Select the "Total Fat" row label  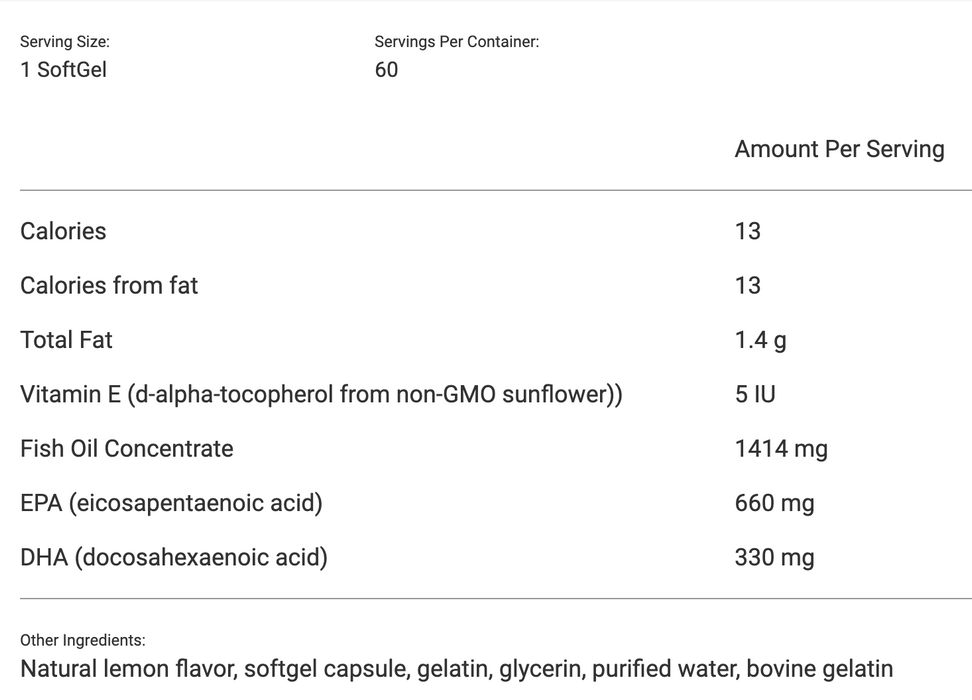pyautogui.click(x=66, y=340)
